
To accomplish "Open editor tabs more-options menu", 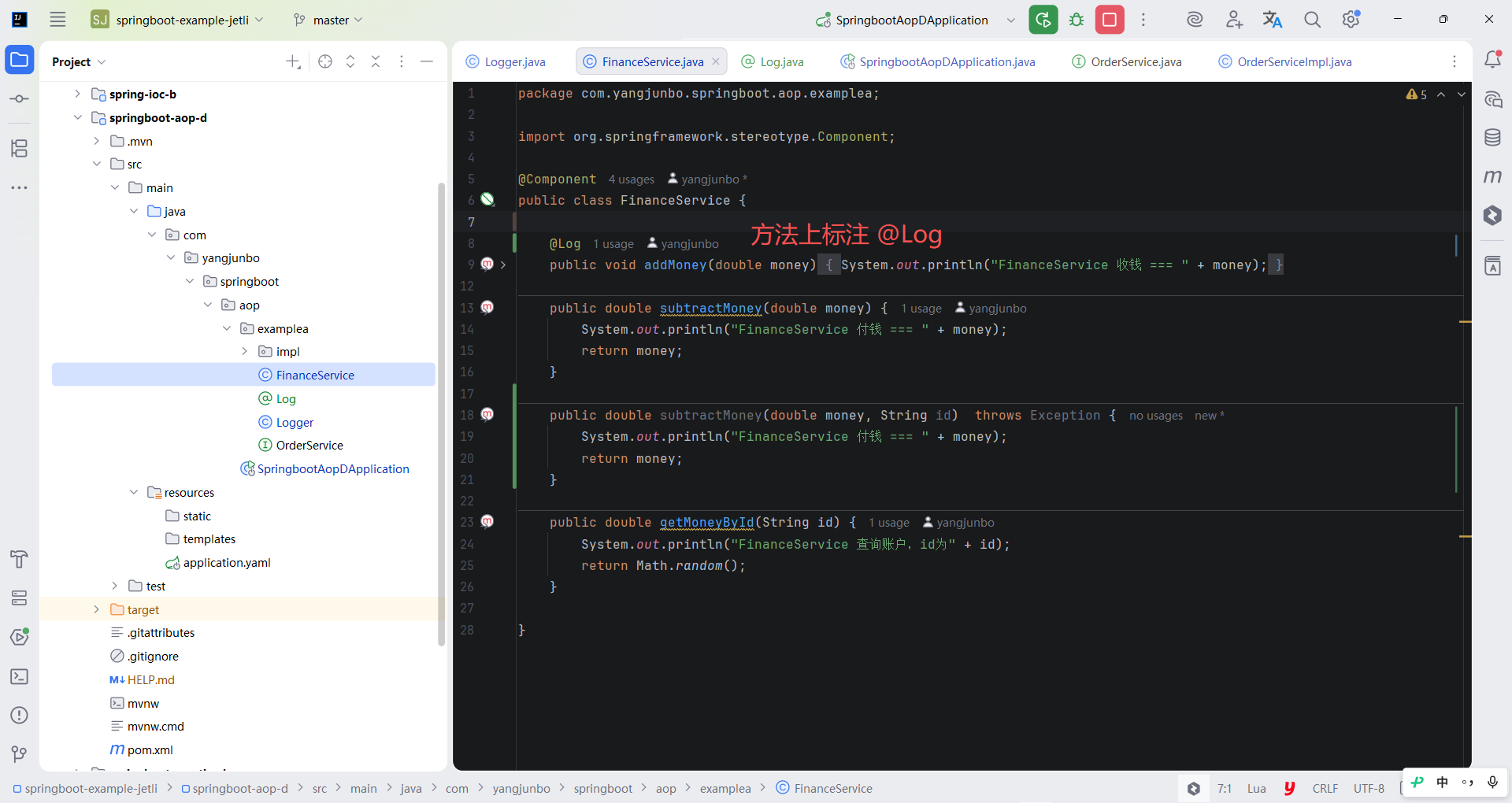I will click(1455, 61).
